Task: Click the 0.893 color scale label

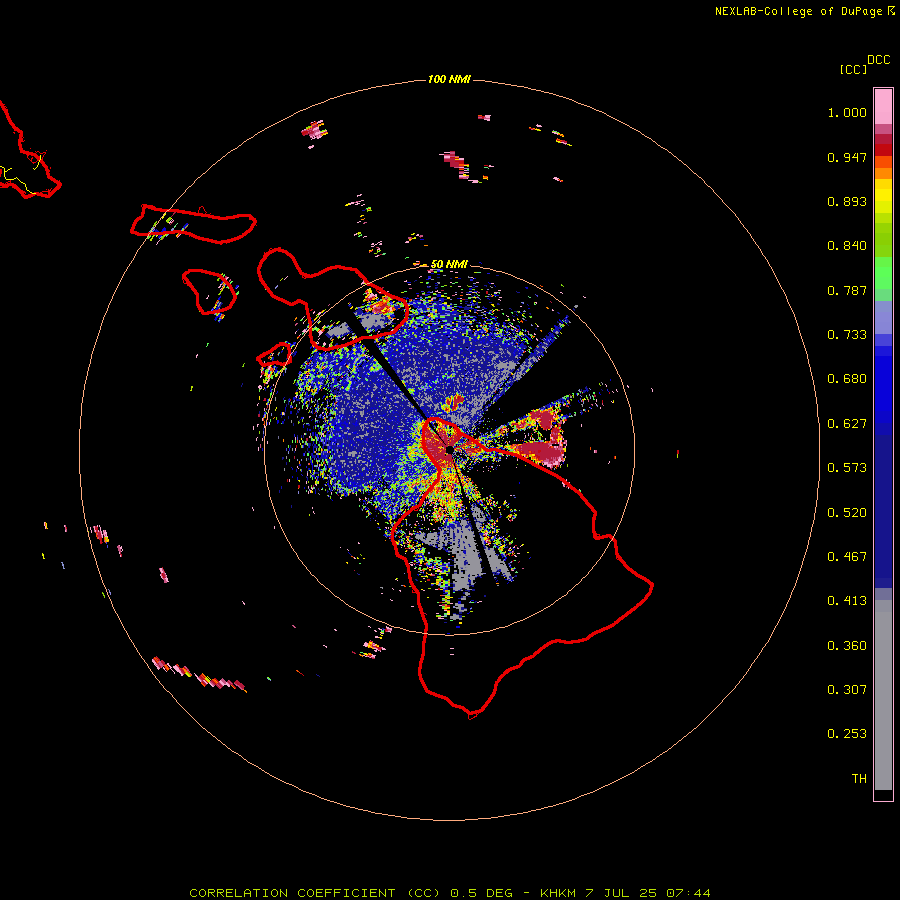Action: click(847, 201)
